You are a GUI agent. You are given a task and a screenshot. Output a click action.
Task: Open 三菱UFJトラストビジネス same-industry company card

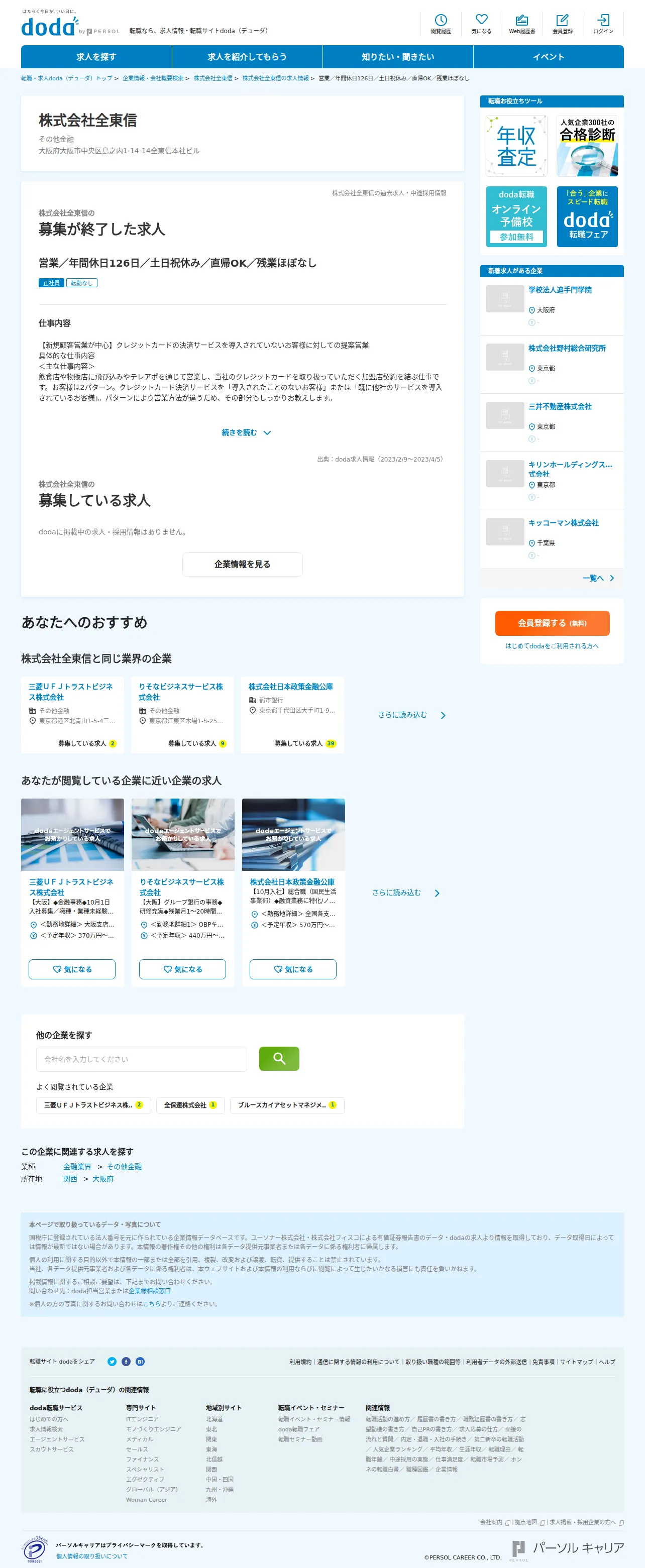coord(72,715)
